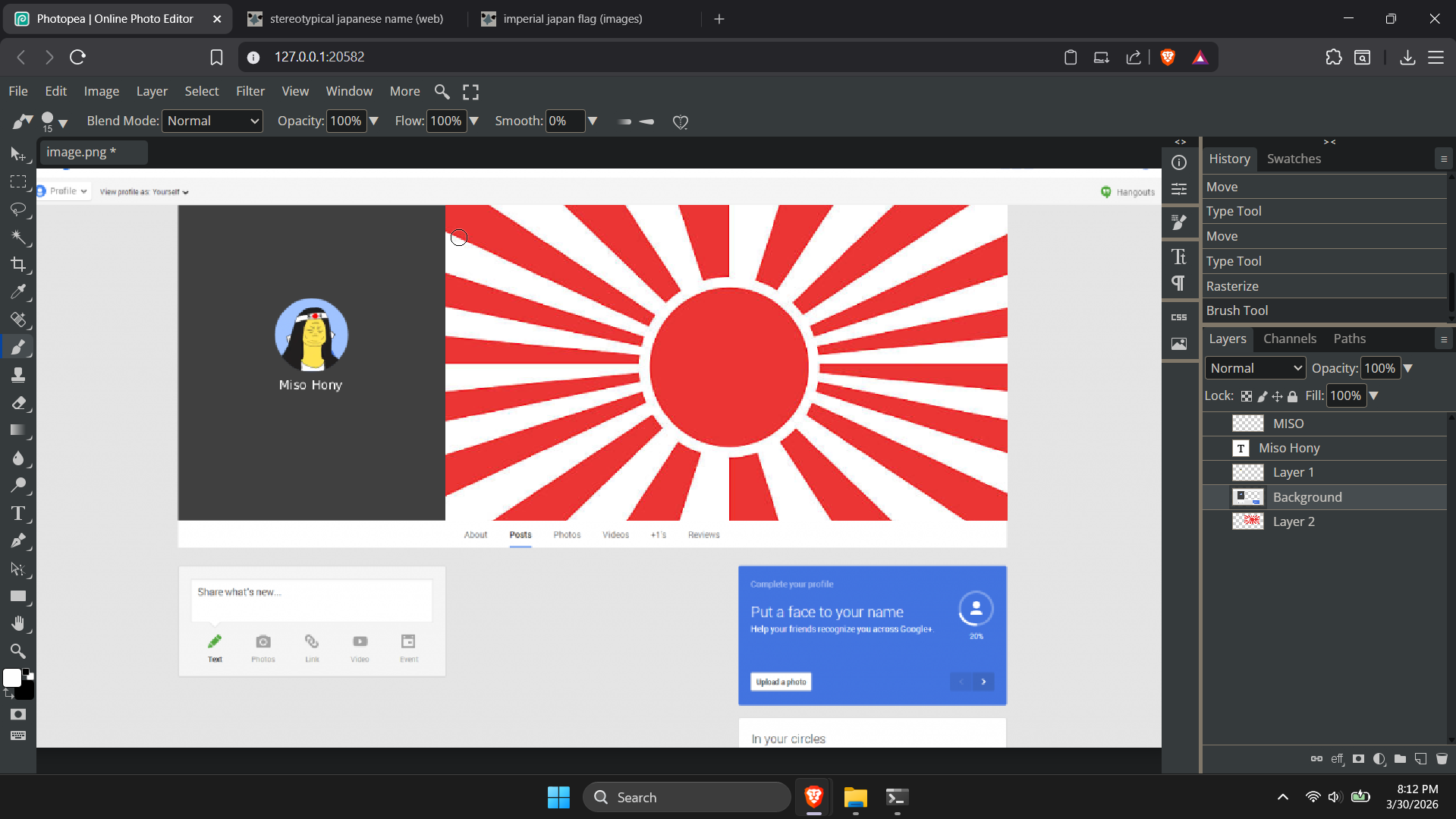Image resolution: width=1456 pixels, height=819 pixels.
Task: Open the Filter menu
Action: click(x=250, y=91)
